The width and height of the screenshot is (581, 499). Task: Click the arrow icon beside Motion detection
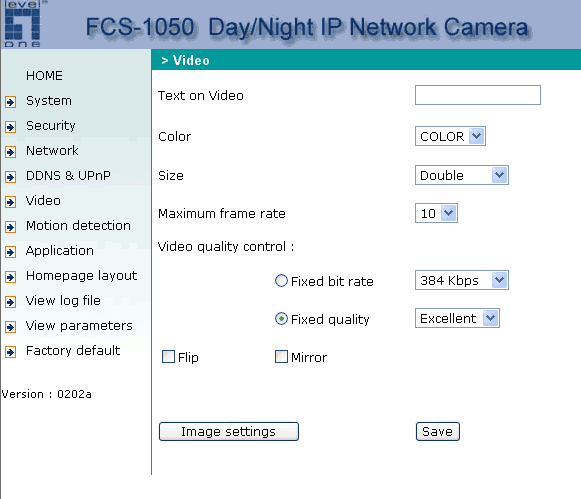coord(10,227)
